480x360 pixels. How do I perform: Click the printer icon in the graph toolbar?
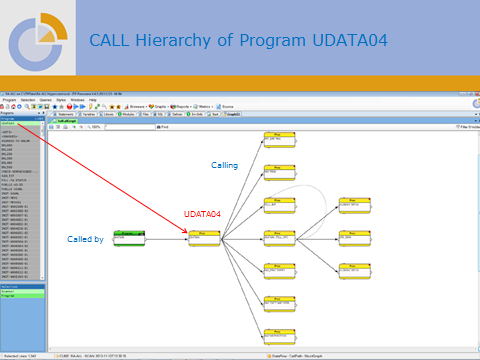pyautogui.click(x=65, y=127)
